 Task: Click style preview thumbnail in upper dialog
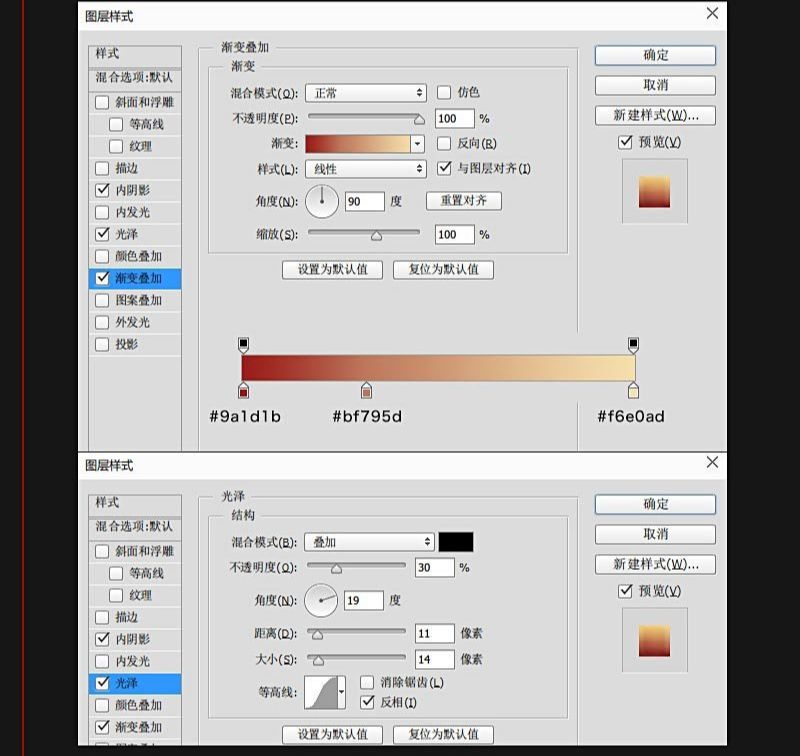pos(655,191)
